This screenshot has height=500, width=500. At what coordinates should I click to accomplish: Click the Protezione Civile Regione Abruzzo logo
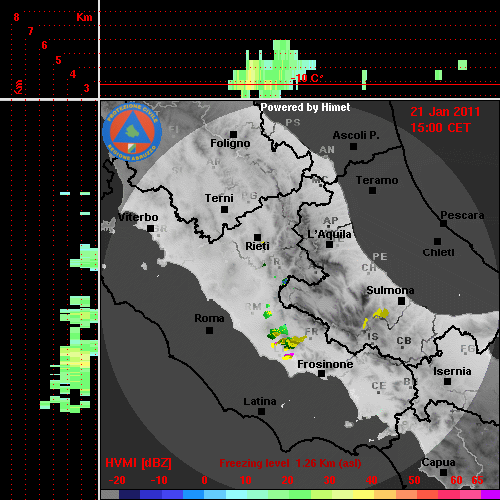[x=132, y=132]
